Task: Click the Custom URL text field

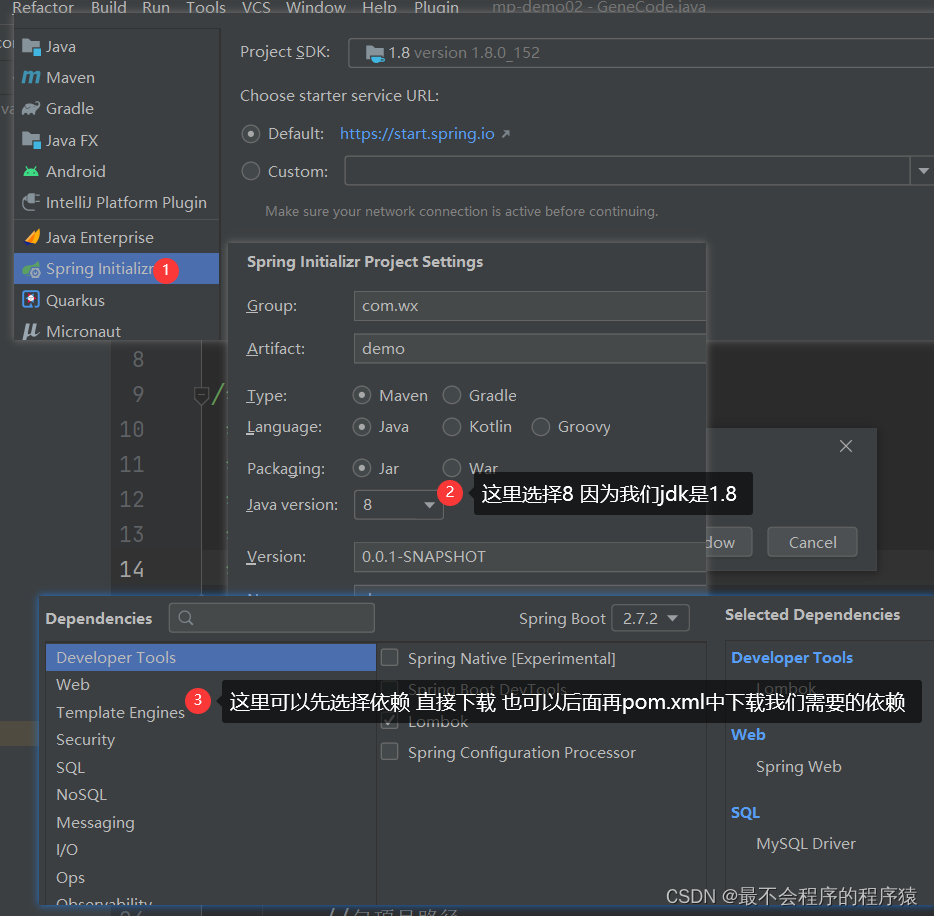Action: pyautogui.click(x=627, y=171)
